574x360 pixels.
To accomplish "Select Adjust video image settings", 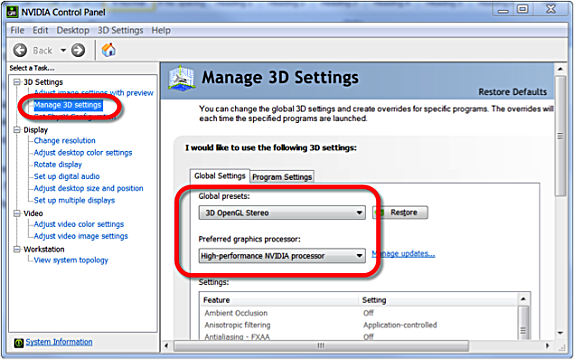I will coord(81,236).
